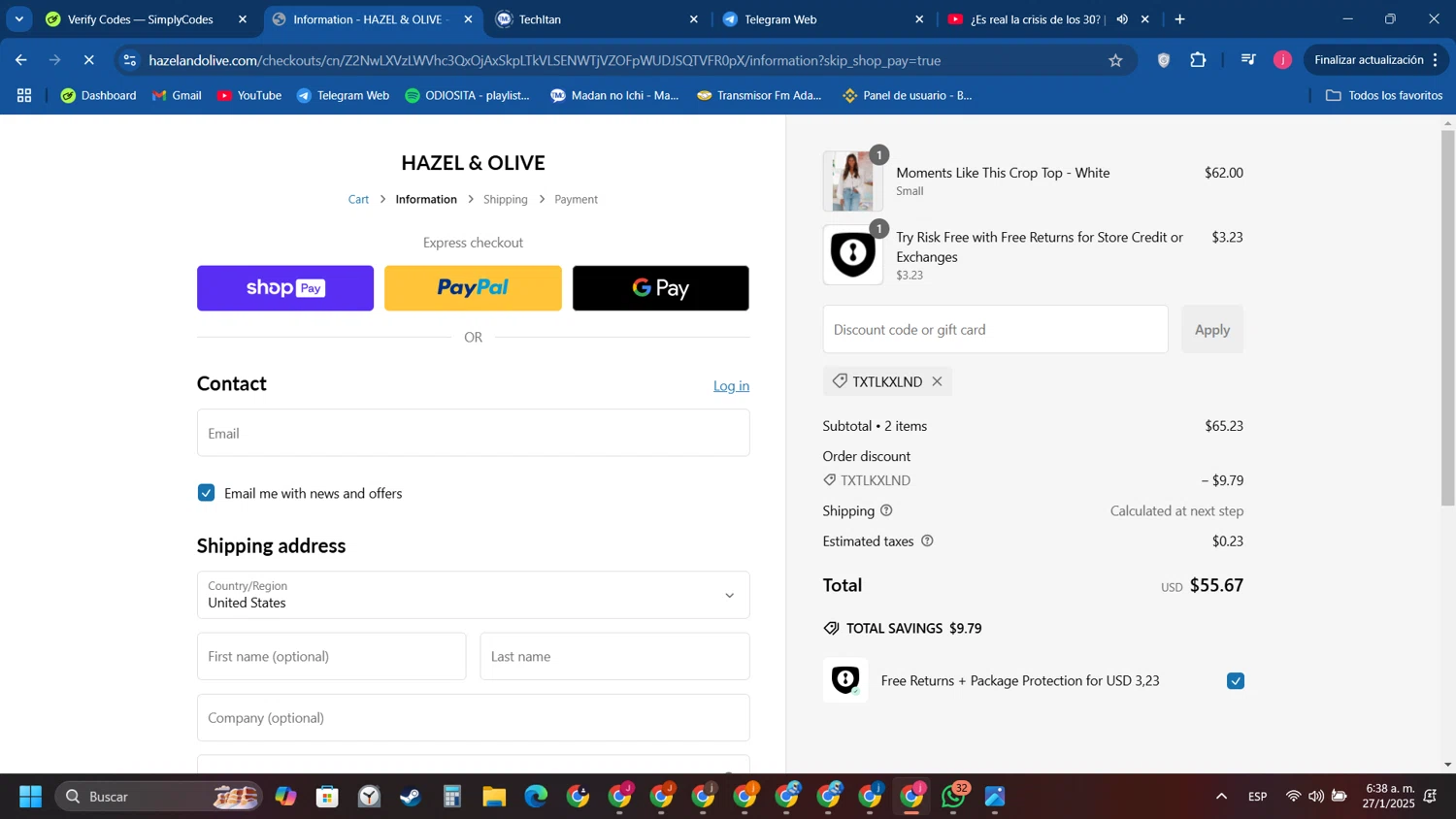Screen dimensions: 1456x819
Task: Open the tab search dropdown
Action: point(18,19)
